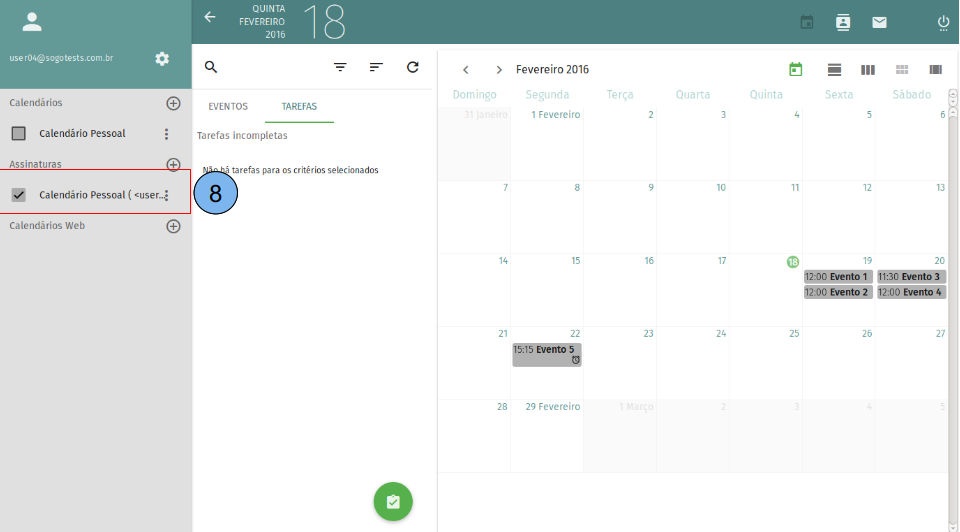Add a new calendar under Calendários
960x532 pixels.
tap(173, 103)
